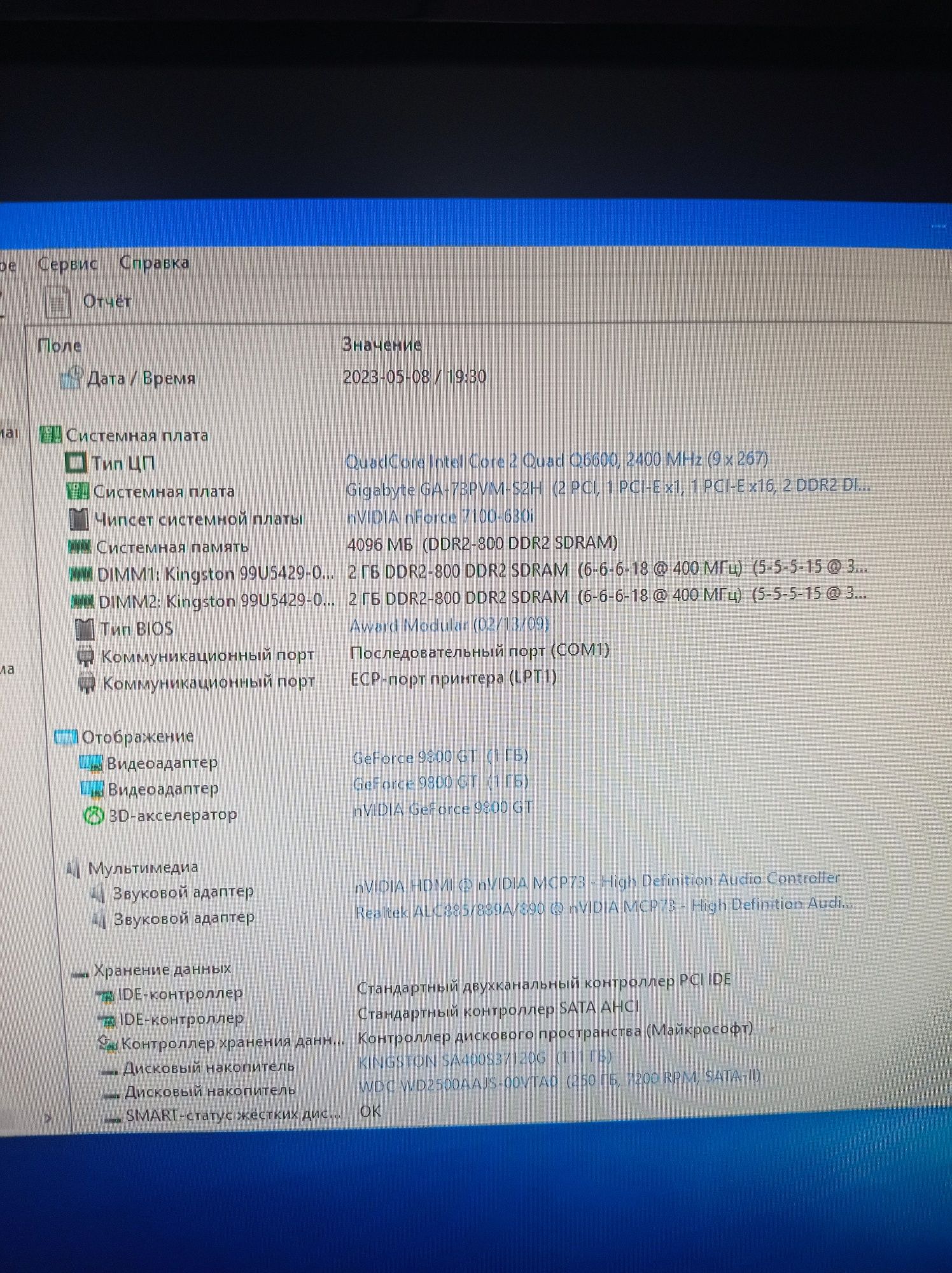Open the WDC WD2500AAJS-00VTA0 link
Image resolution: width=952 pixels, height=1273 pixels.
(x=560, y=1081)
